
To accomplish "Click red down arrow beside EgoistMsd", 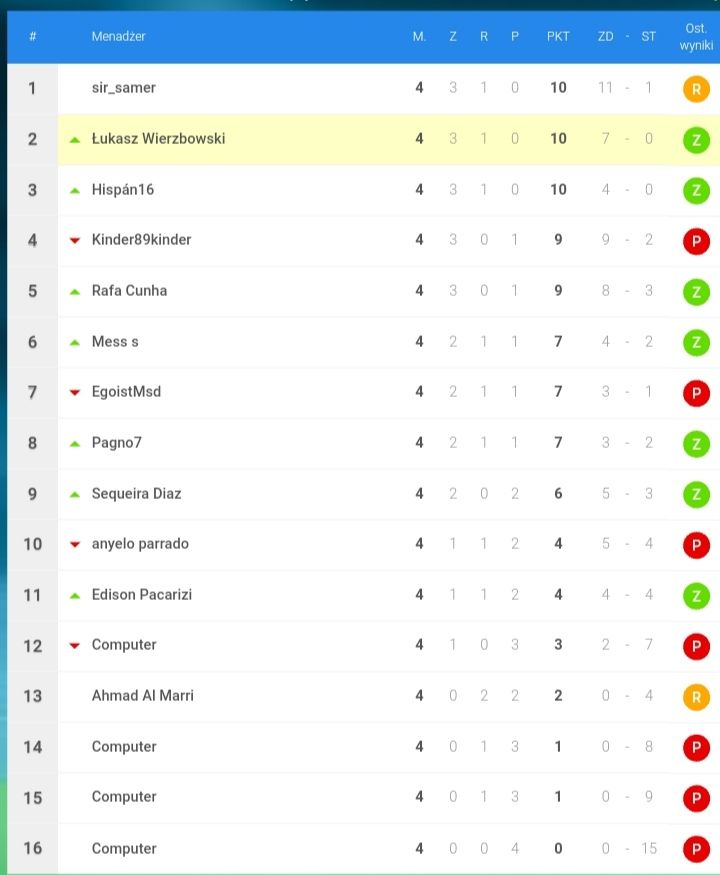I will point(75,393).
